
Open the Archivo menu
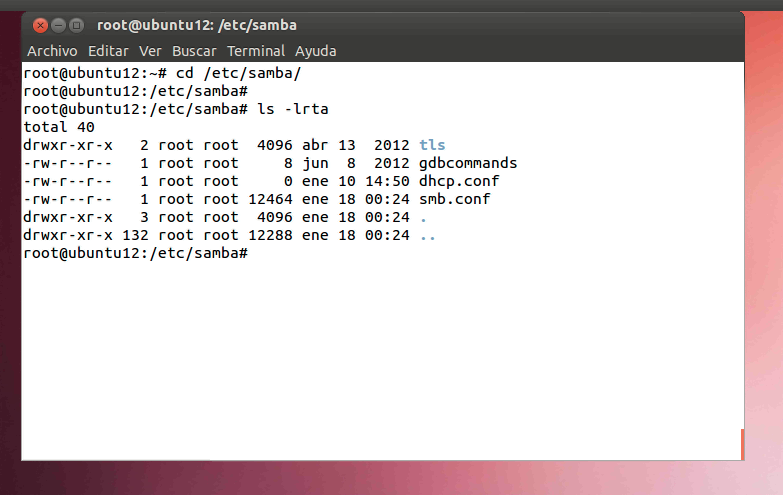52,51
